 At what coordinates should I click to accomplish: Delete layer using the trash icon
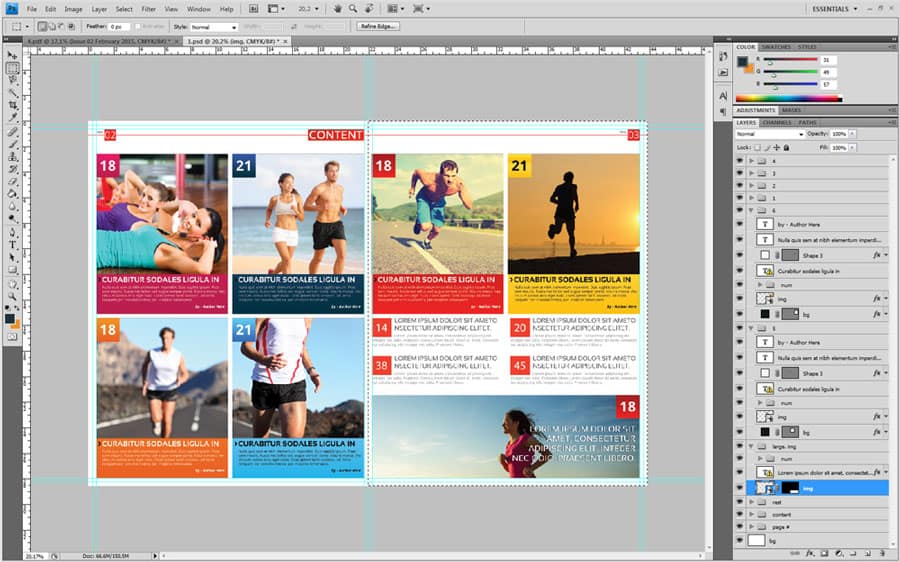(883, 553)
